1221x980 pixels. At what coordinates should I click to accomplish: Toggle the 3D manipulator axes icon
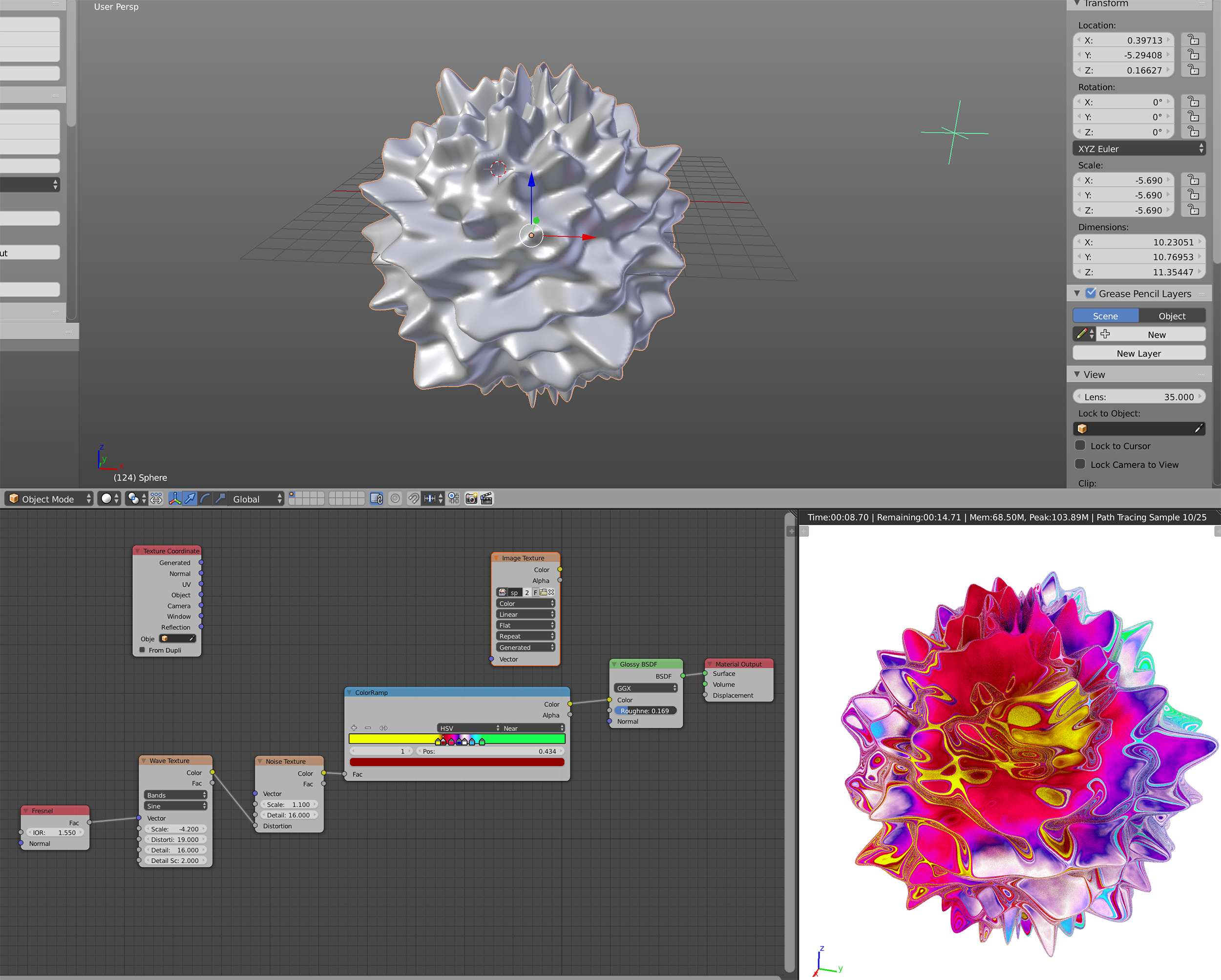(x=174, y=498)
